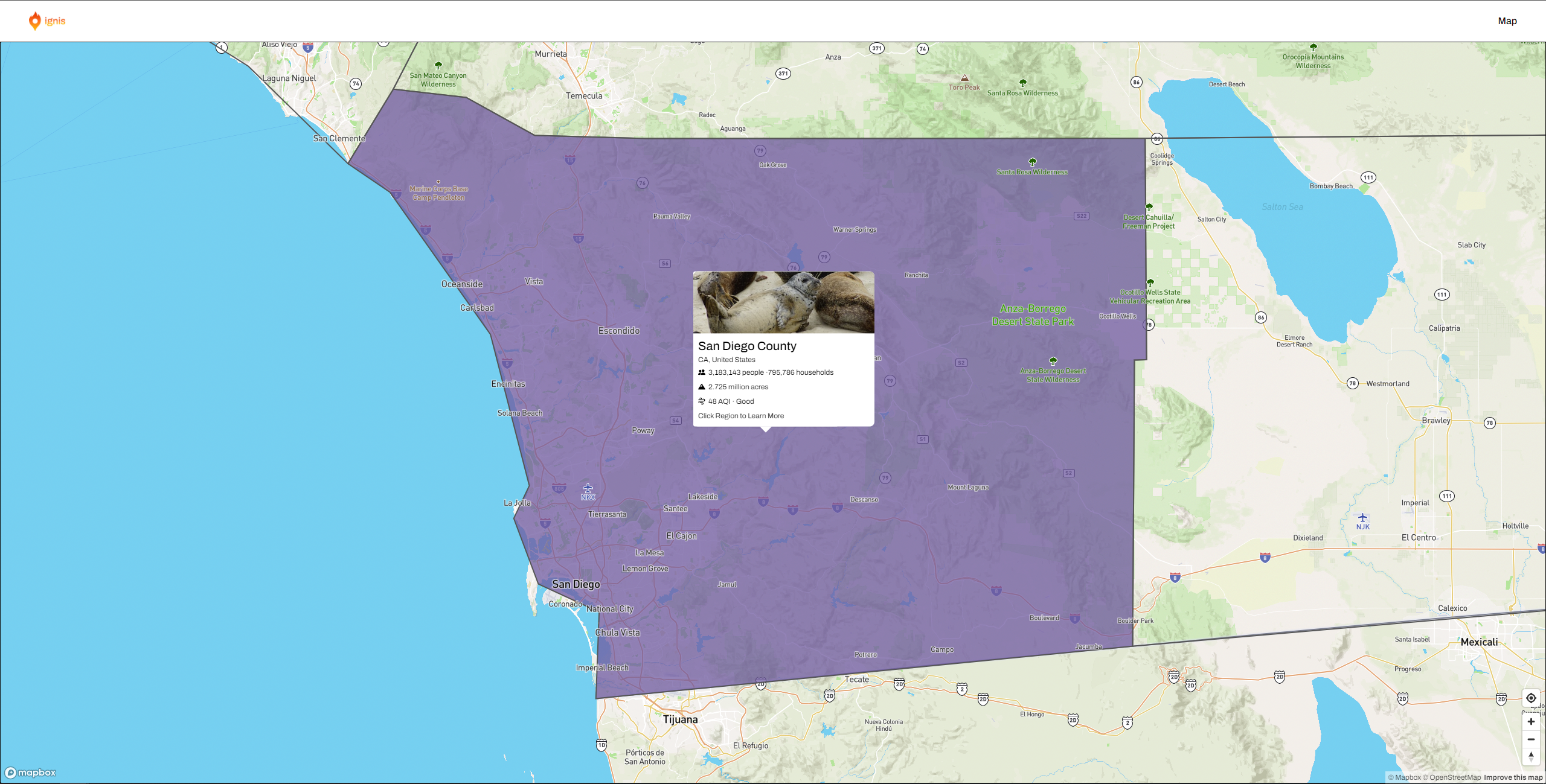Viewport: 1546px width, 784px height.
Task: Open the Improve this map link
Action: coord(1513,777)
